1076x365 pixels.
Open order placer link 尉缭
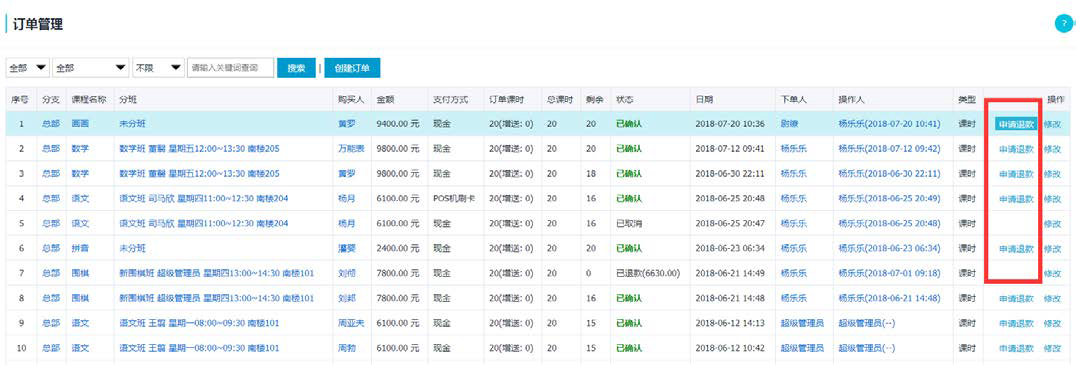[790, 124]
